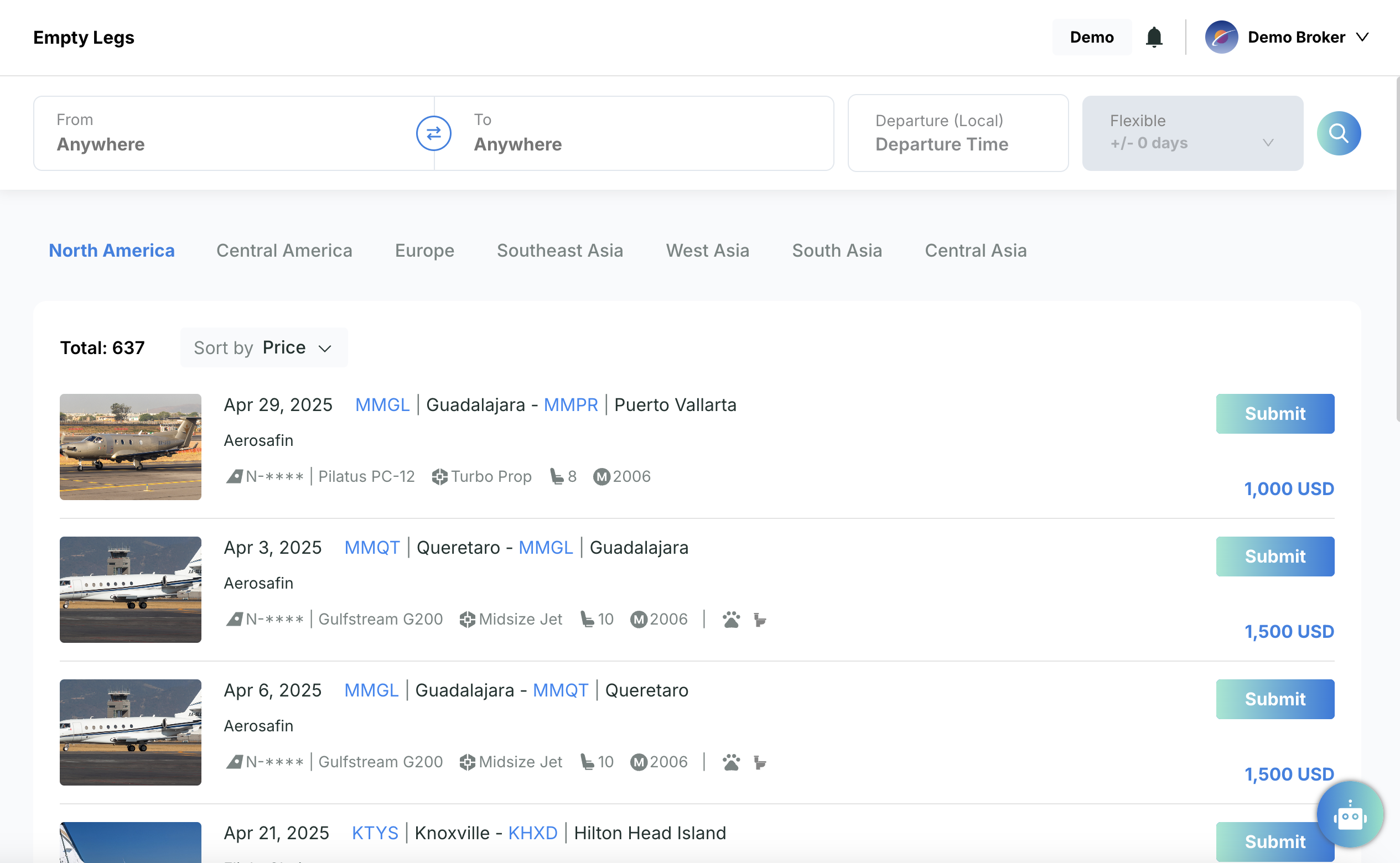Open MMGL link on Apr 29 flight
The height and width of the screenshot is (863, 1400).
pos(382,405)
